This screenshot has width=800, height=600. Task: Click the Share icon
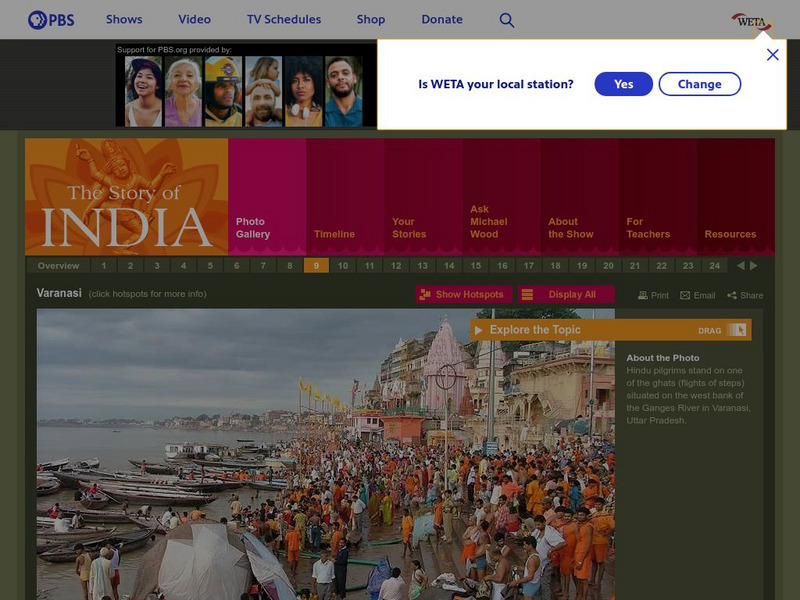pos(732,296)
